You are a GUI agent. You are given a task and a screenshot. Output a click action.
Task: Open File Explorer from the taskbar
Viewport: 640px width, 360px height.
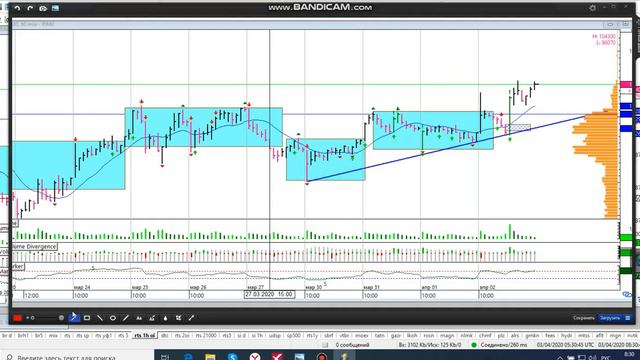210,356
